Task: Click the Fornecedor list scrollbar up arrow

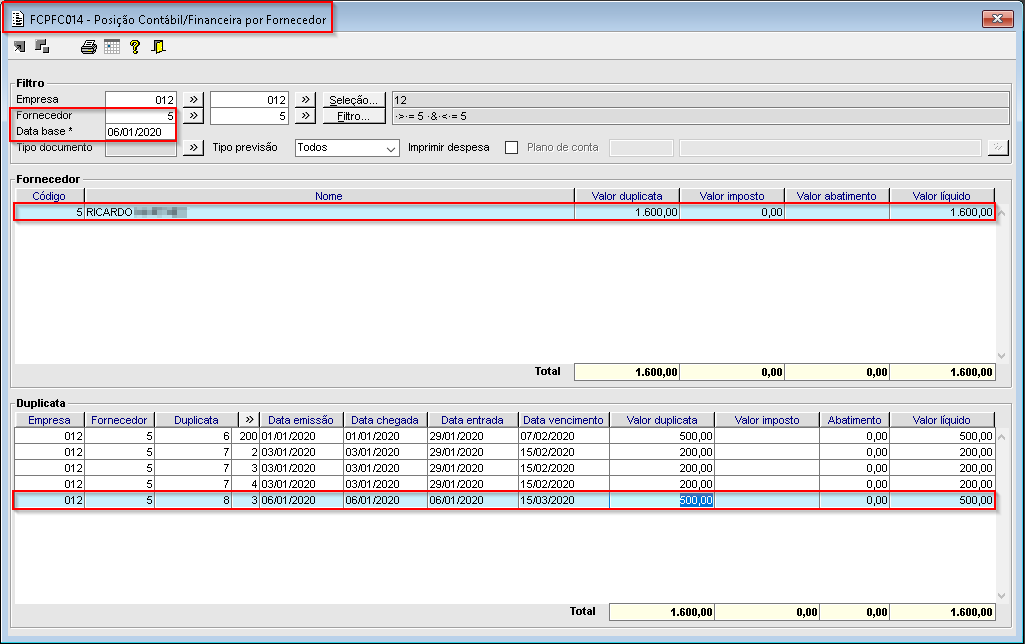Action: click(x=1003, y=212)
